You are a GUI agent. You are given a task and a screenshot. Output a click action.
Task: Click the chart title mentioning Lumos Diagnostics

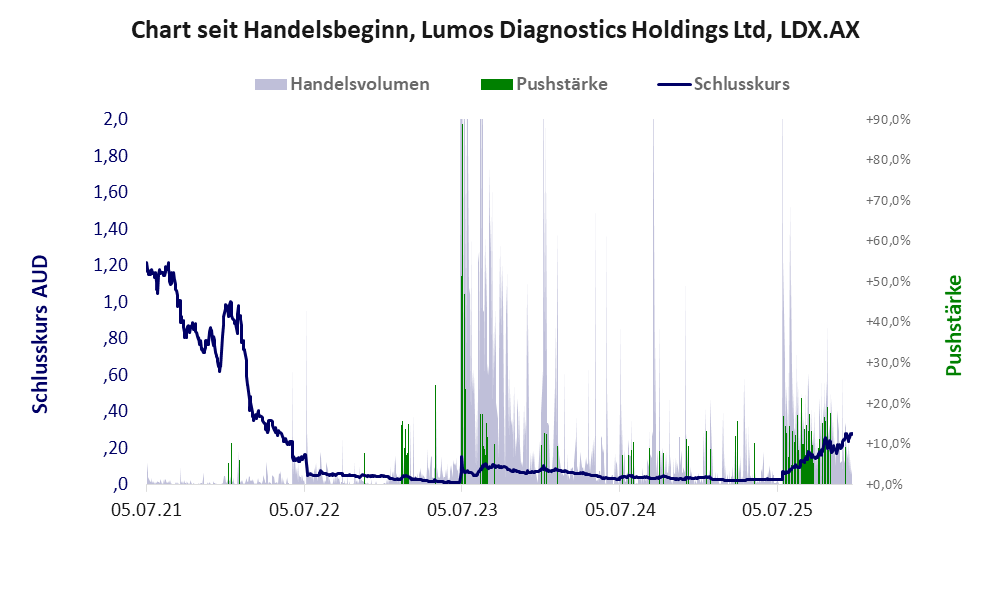[x=495, y=31]
